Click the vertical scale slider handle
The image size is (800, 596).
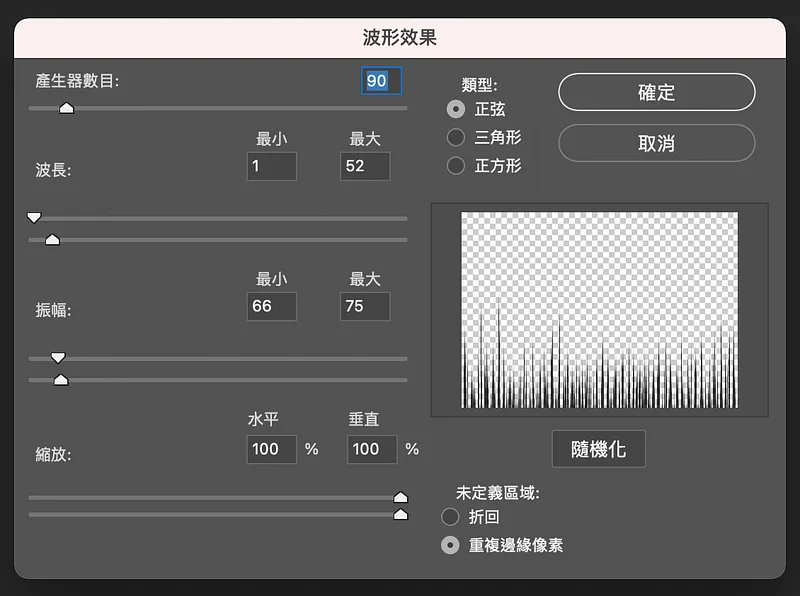click(x=401, y=514)
